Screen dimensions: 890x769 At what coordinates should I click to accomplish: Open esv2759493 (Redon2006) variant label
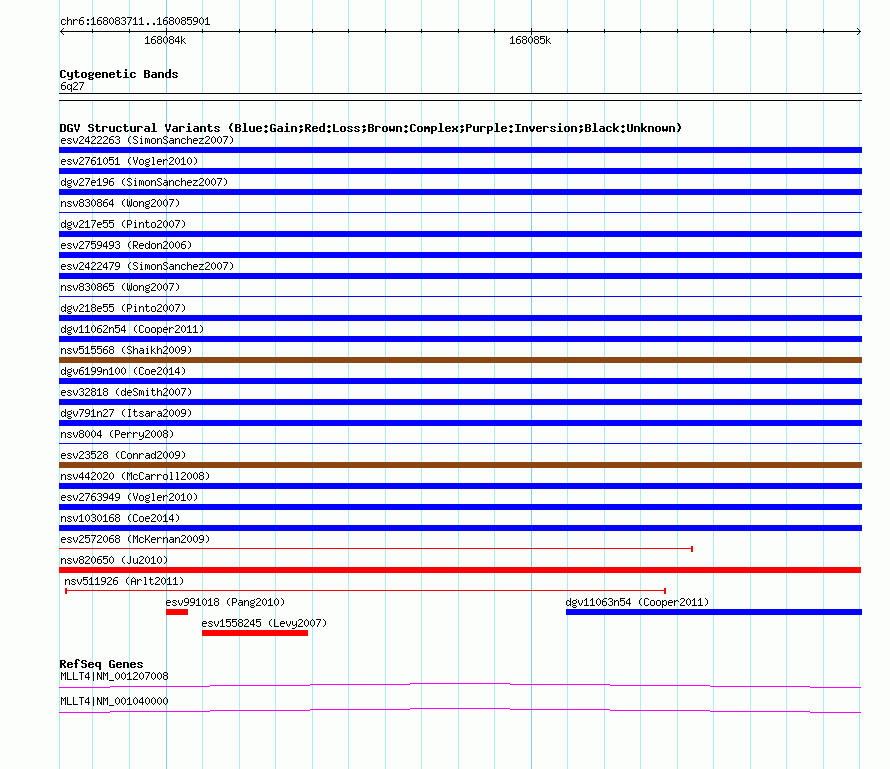pyautogui.click(x=126, y=245)
